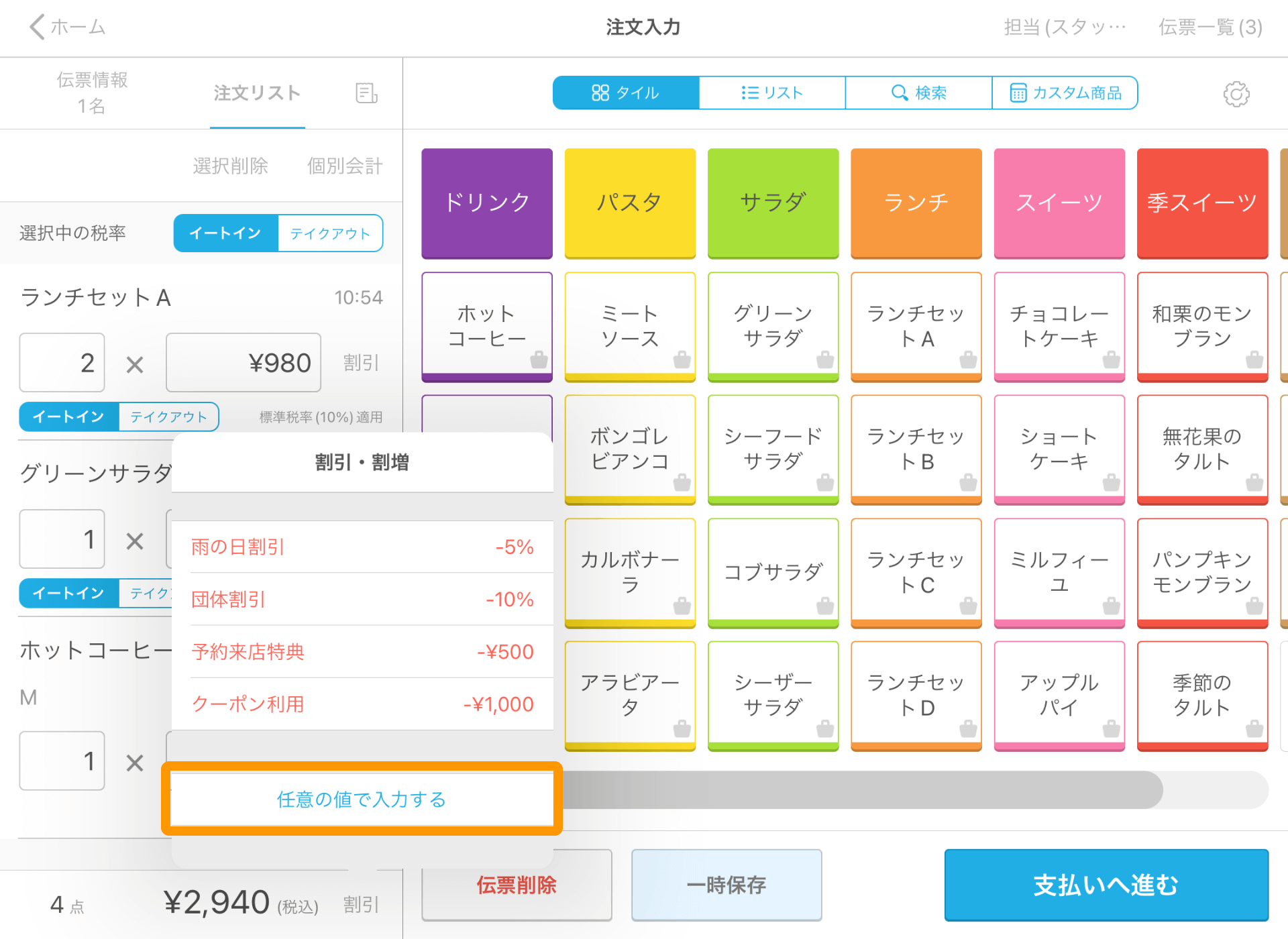Switch to タイル view tab
The height and width of the screenshot is (939, 1288).
click(x=626, y=93)
